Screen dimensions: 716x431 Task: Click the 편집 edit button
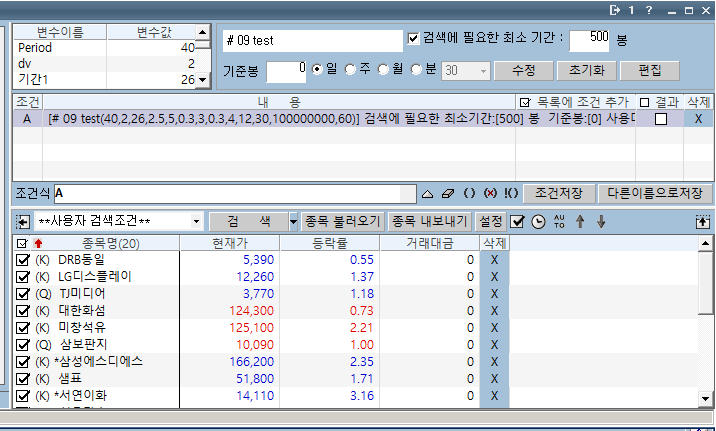coord(650,70)
